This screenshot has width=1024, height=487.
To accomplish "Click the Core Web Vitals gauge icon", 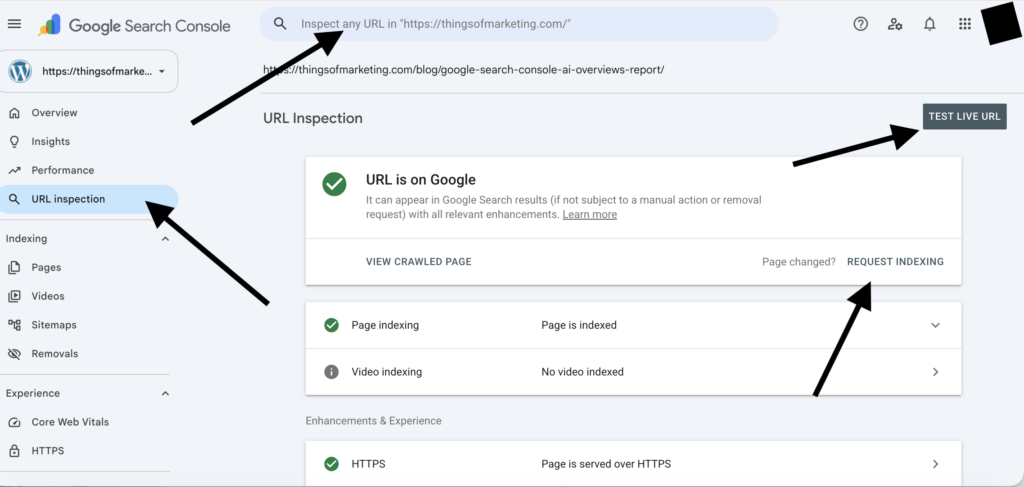I will (14, 422).
